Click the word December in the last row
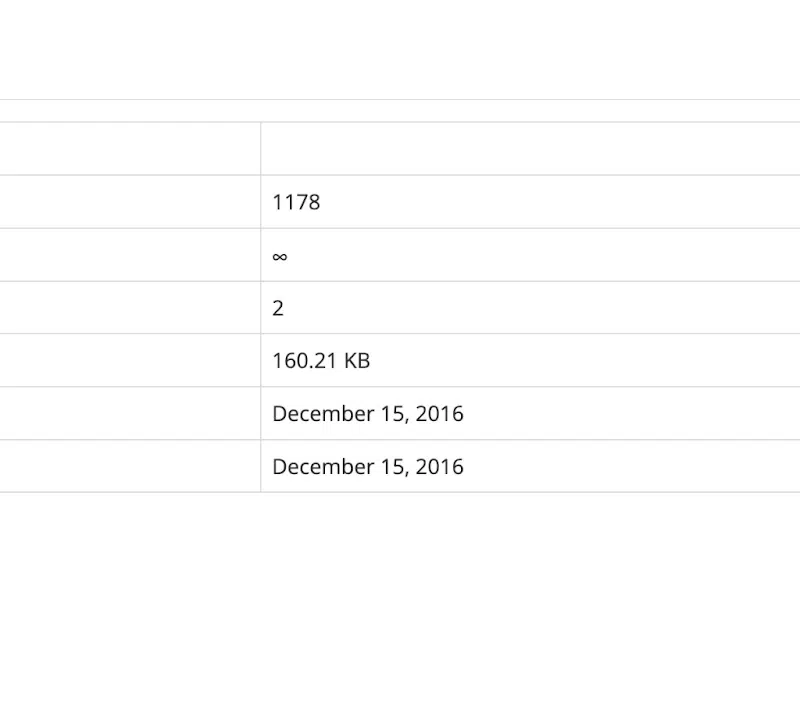The height and width of the screenshot is (728, 800). point(321,467)
